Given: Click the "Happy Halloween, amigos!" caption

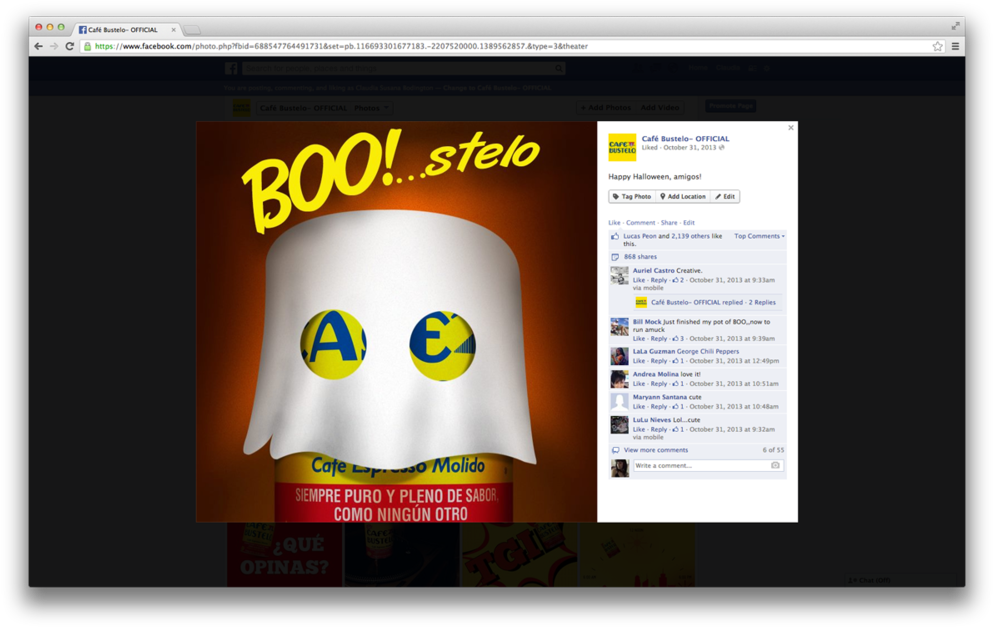Looking at the screenshot, I should point(655,177).
